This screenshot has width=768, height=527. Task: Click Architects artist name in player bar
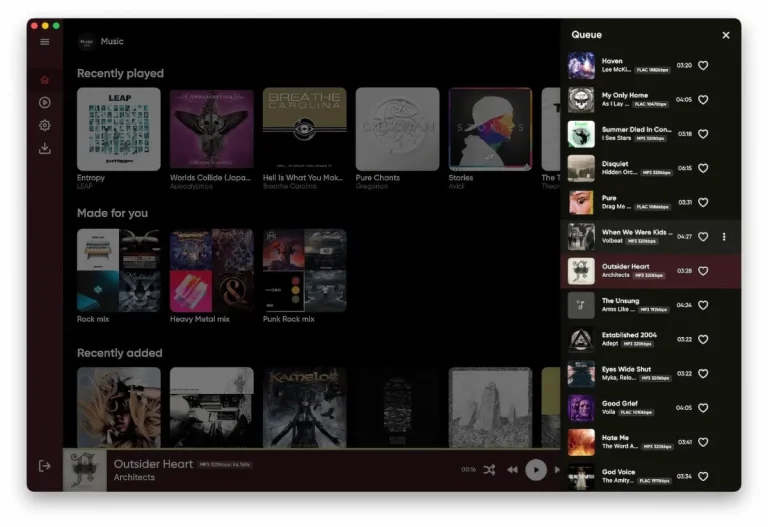(134, 477)
